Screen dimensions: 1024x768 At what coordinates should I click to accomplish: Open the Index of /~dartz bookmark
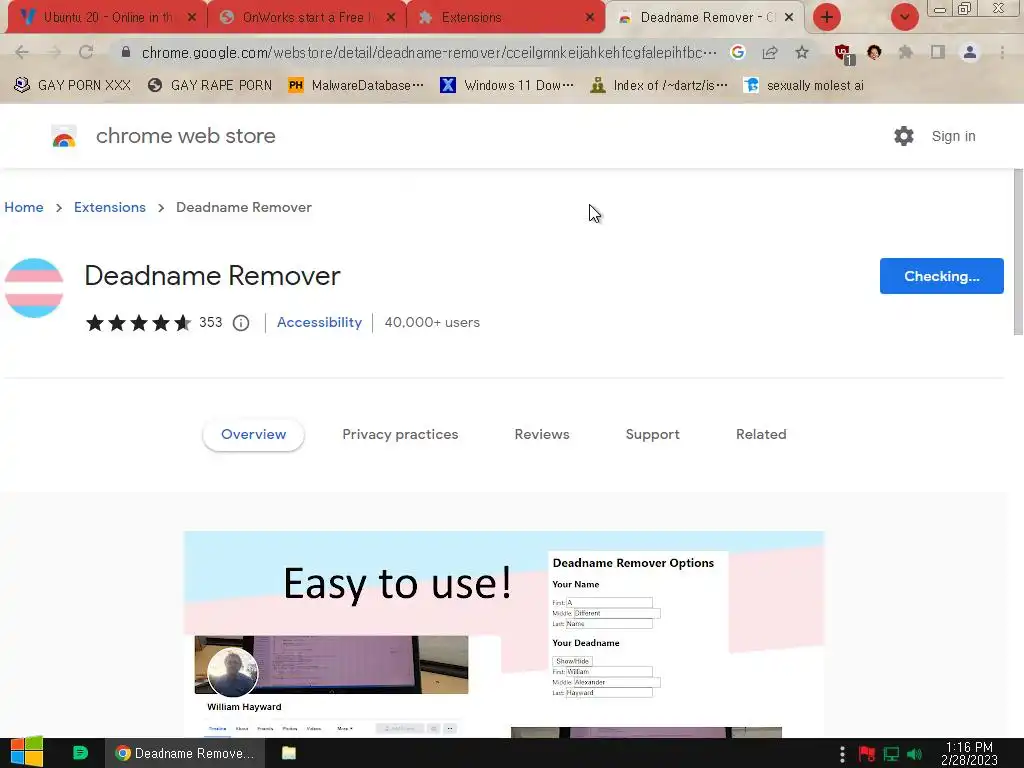(658, 86)
